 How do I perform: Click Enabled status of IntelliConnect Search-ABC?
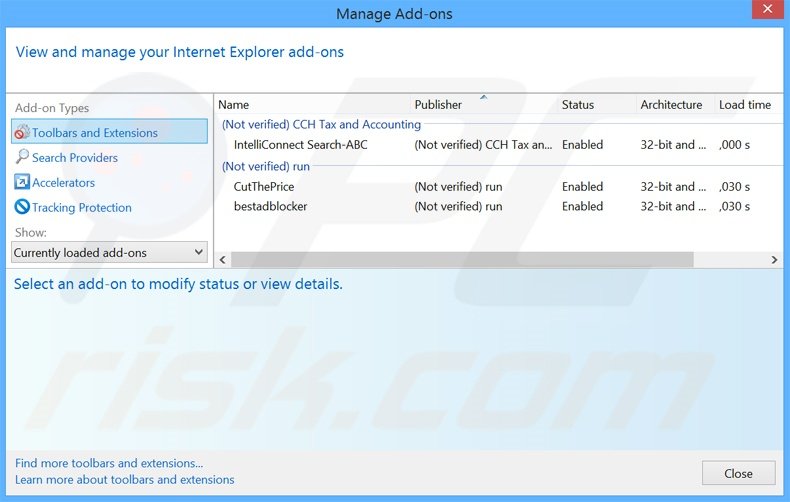click(x=582, y=145)
